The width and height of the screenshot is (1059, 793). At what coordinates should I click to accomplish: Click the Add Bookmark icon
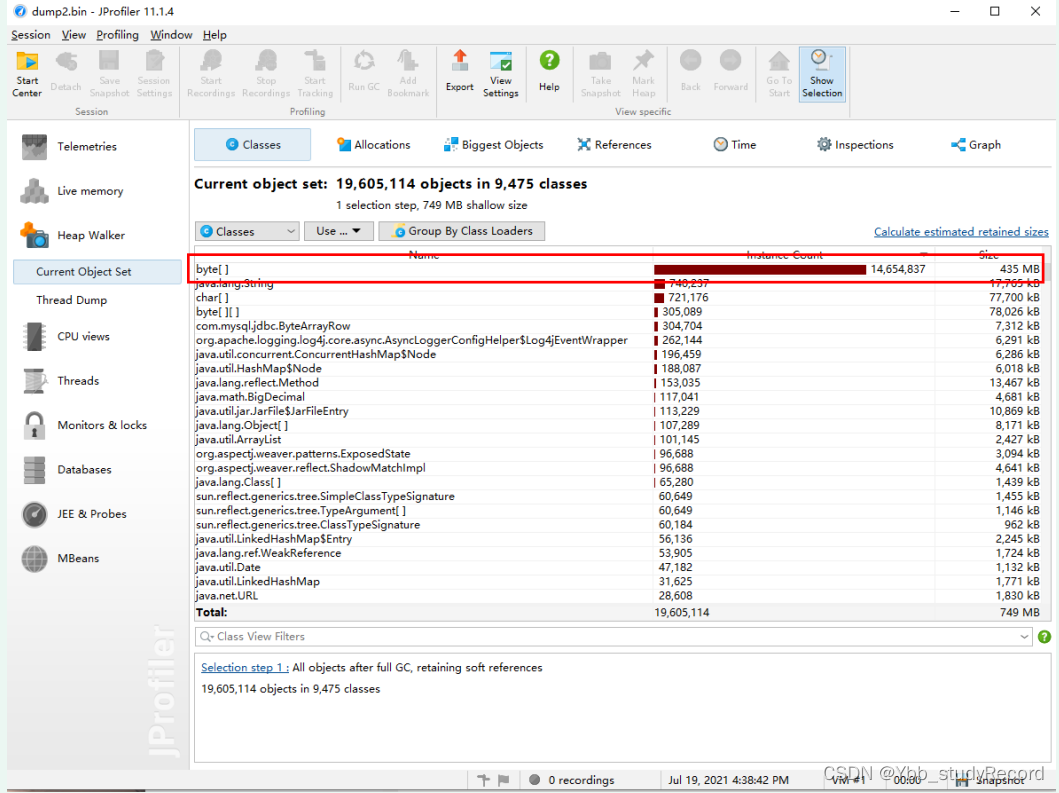408,74
